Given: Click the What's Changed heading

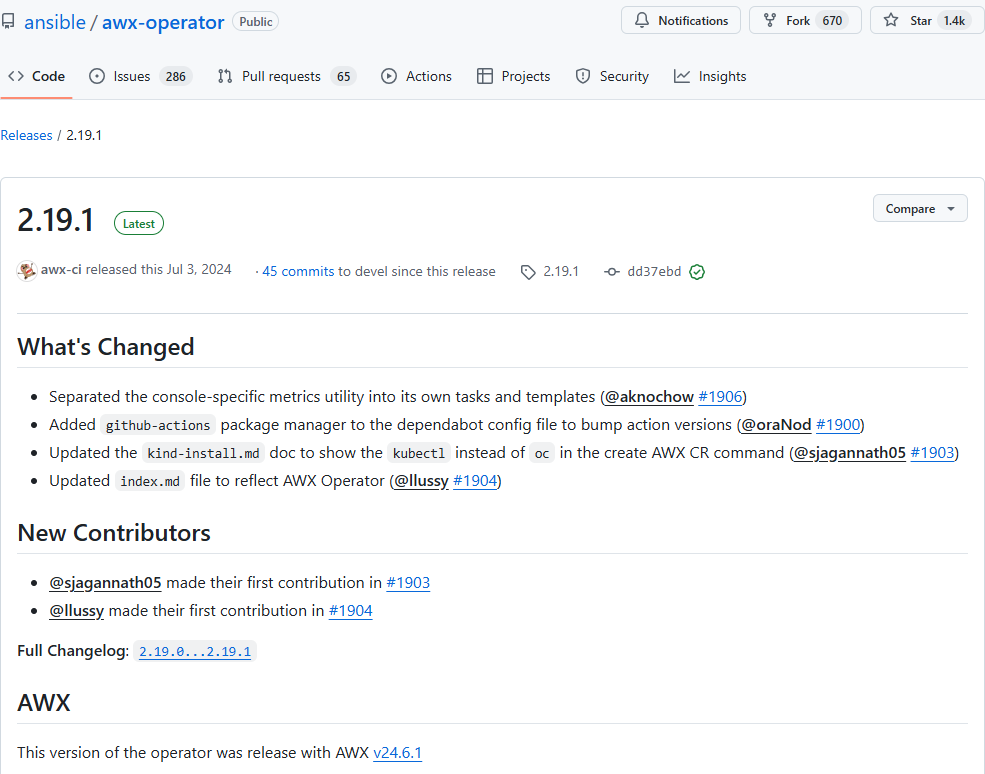Looking at the screenshot, I should [x=106, y=347].
